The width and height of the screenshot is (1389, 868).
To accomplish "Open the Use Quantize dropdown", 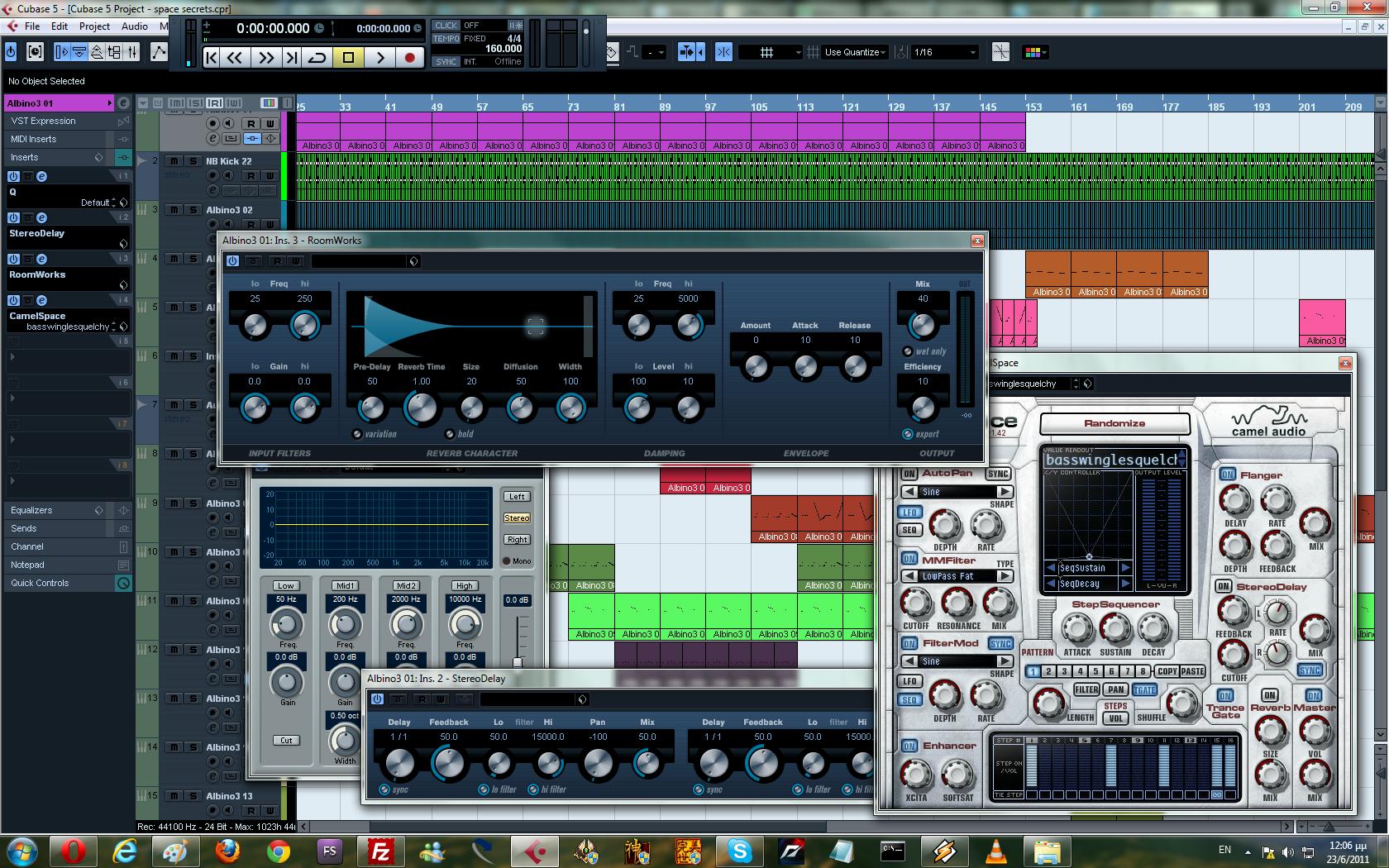I will pyautogui.click(x=855, y=52).
